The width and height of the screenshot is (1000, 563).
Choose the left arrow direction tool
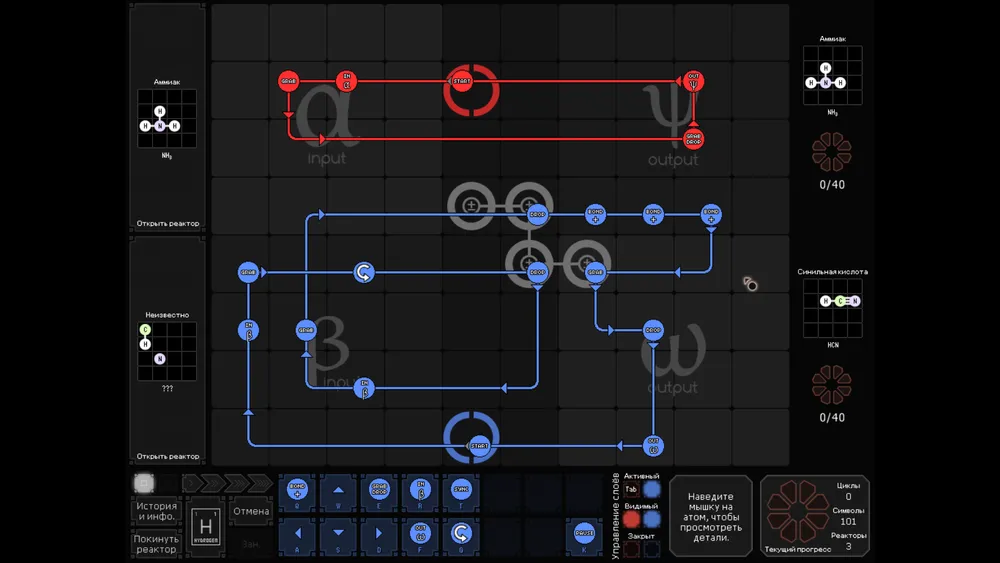pyautogui.click(x=297, y=532)
